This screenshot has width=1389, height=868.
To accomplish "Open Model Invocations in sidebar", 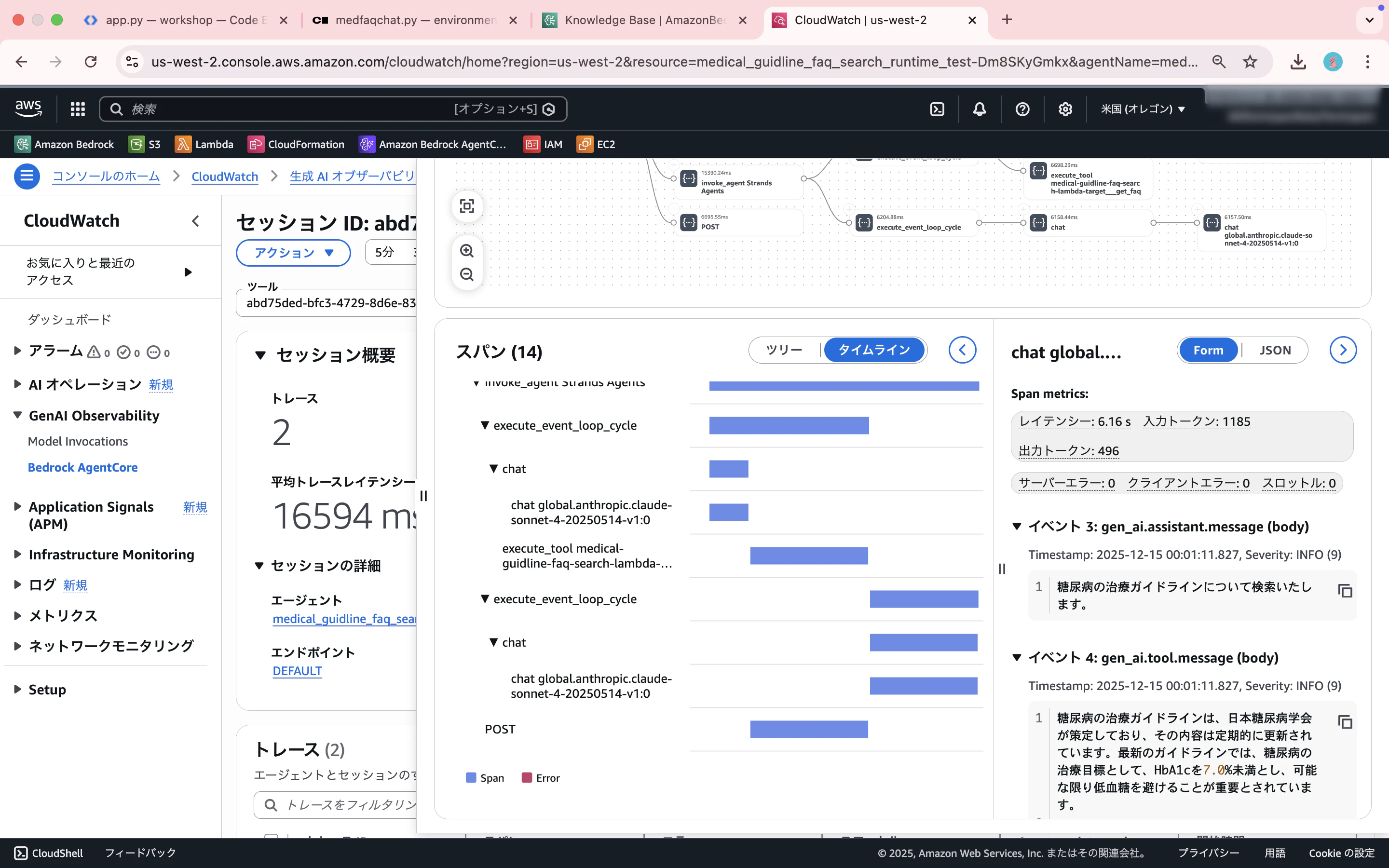I will coord(78,441).
